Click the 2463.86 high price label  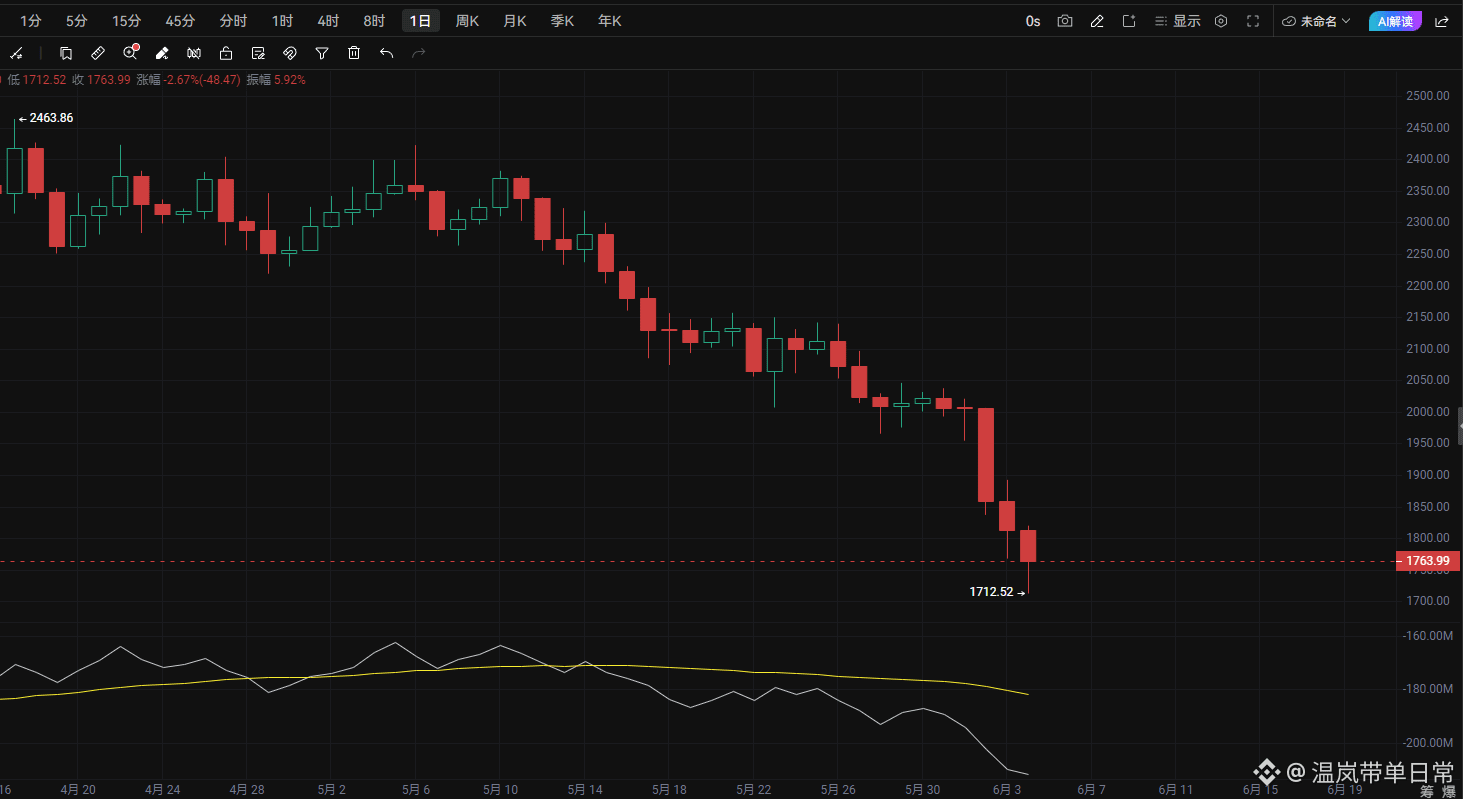pos(51,118)
